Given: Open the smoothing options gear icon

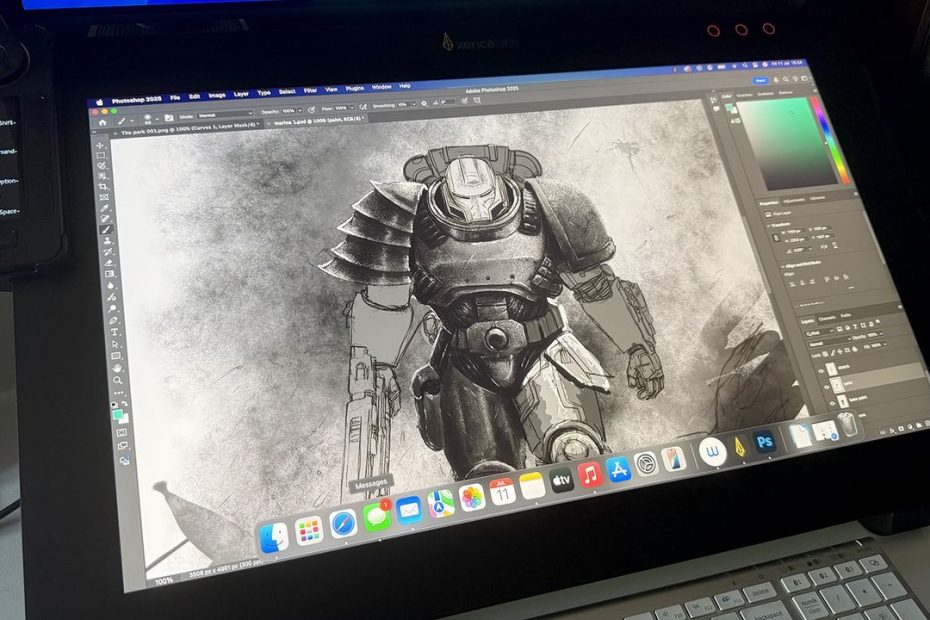Looking at the screenshot, I should (x=424, y=103).
